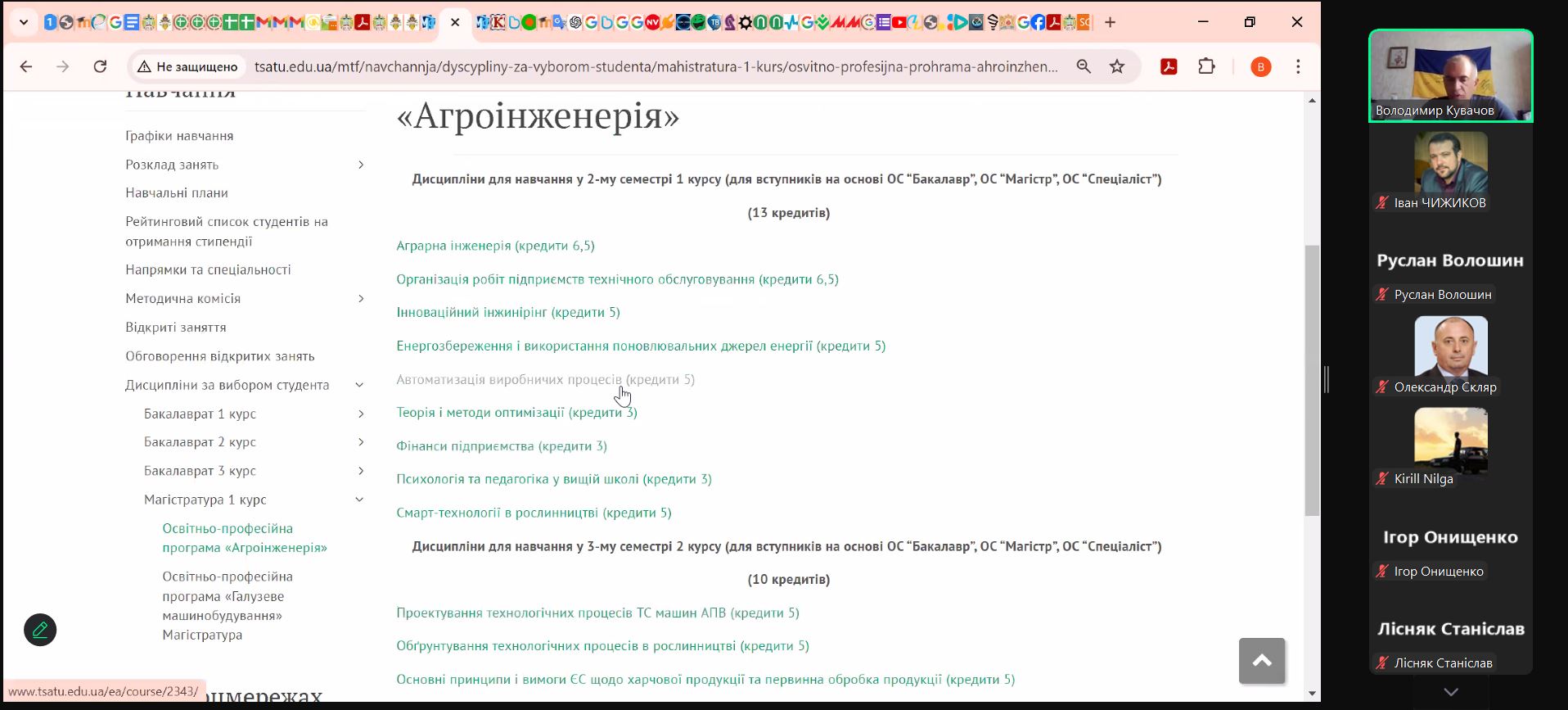Open the zoom magnifier in address bar
Viewport: 1568px width, 710px height.
[x=1084, y=66]
